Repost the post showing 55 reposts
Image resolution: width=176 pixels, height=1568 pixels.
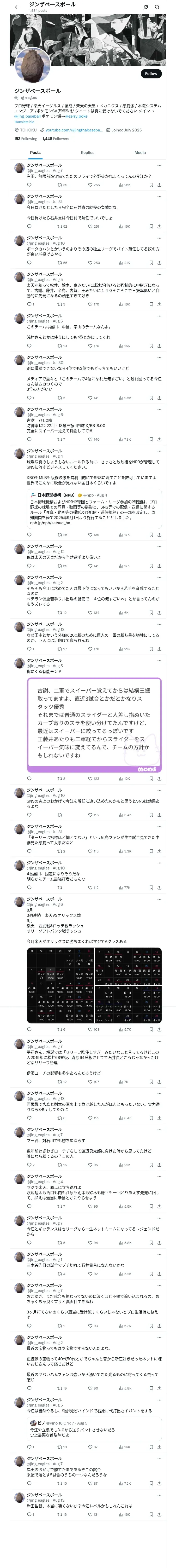(59, 263)
